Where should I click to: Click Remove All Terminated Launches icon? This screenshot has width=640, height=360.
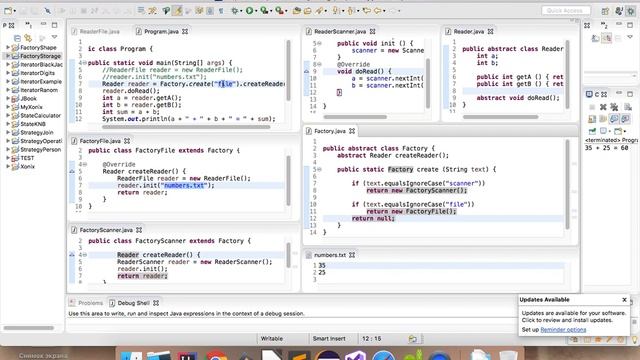click(x=614, y=107)
